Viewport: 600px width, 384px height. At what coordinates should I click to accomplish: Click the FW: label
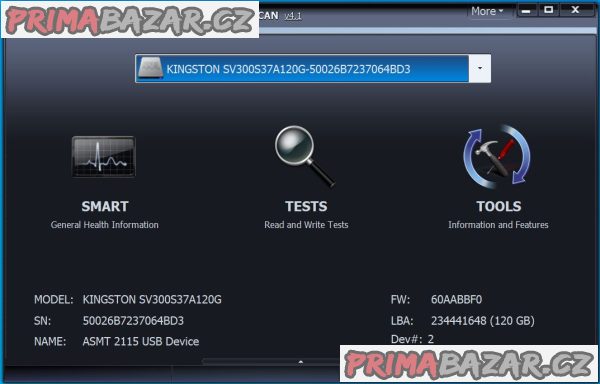(400, 299)
